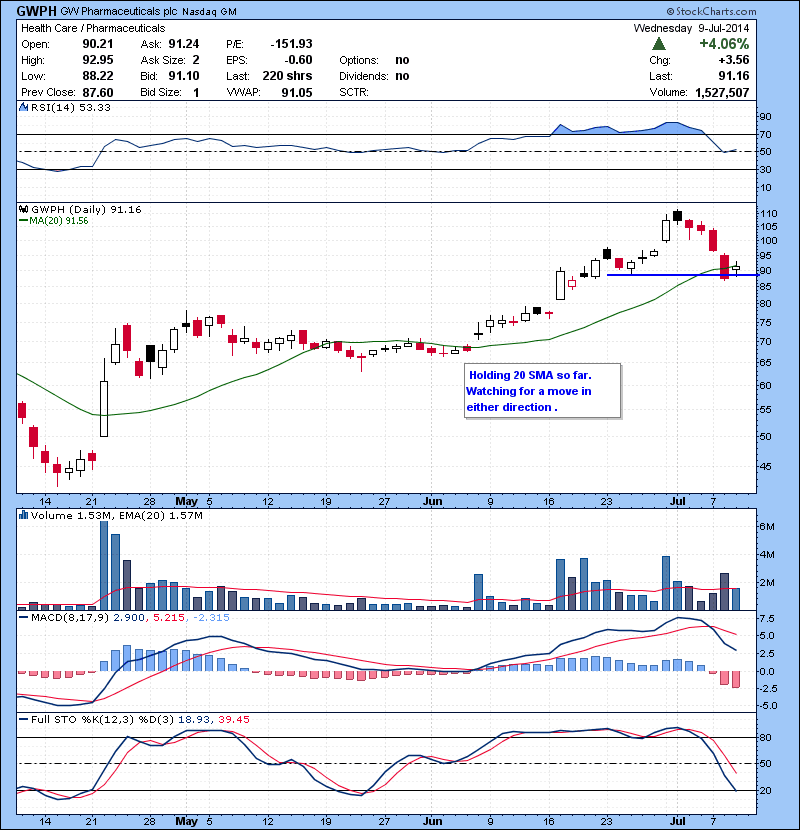This screenshot has width=800, height=830.
Task: Click the Options 'no' value
Action: [402, 60]
